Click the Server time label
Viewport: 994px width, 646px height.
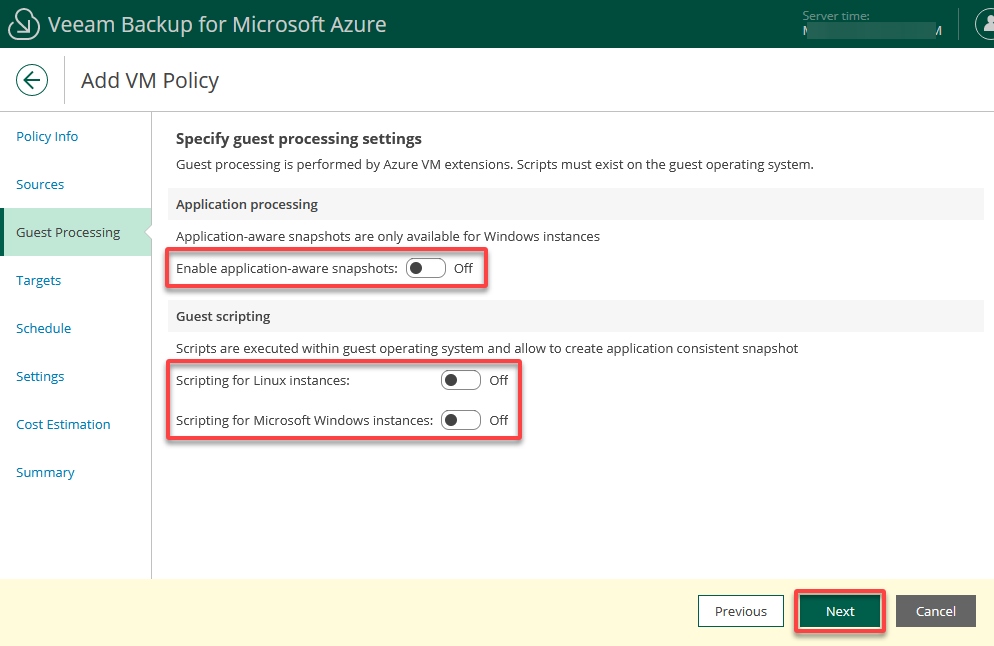pos(836,16)
